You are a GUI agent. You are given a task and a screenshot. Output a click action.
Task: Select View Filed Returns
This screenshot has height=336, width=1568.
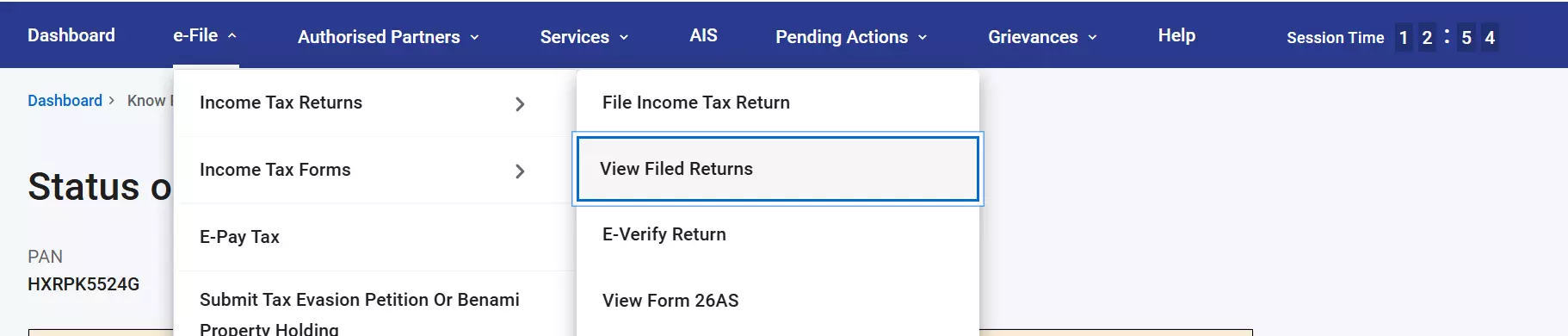tap(778, 169)
